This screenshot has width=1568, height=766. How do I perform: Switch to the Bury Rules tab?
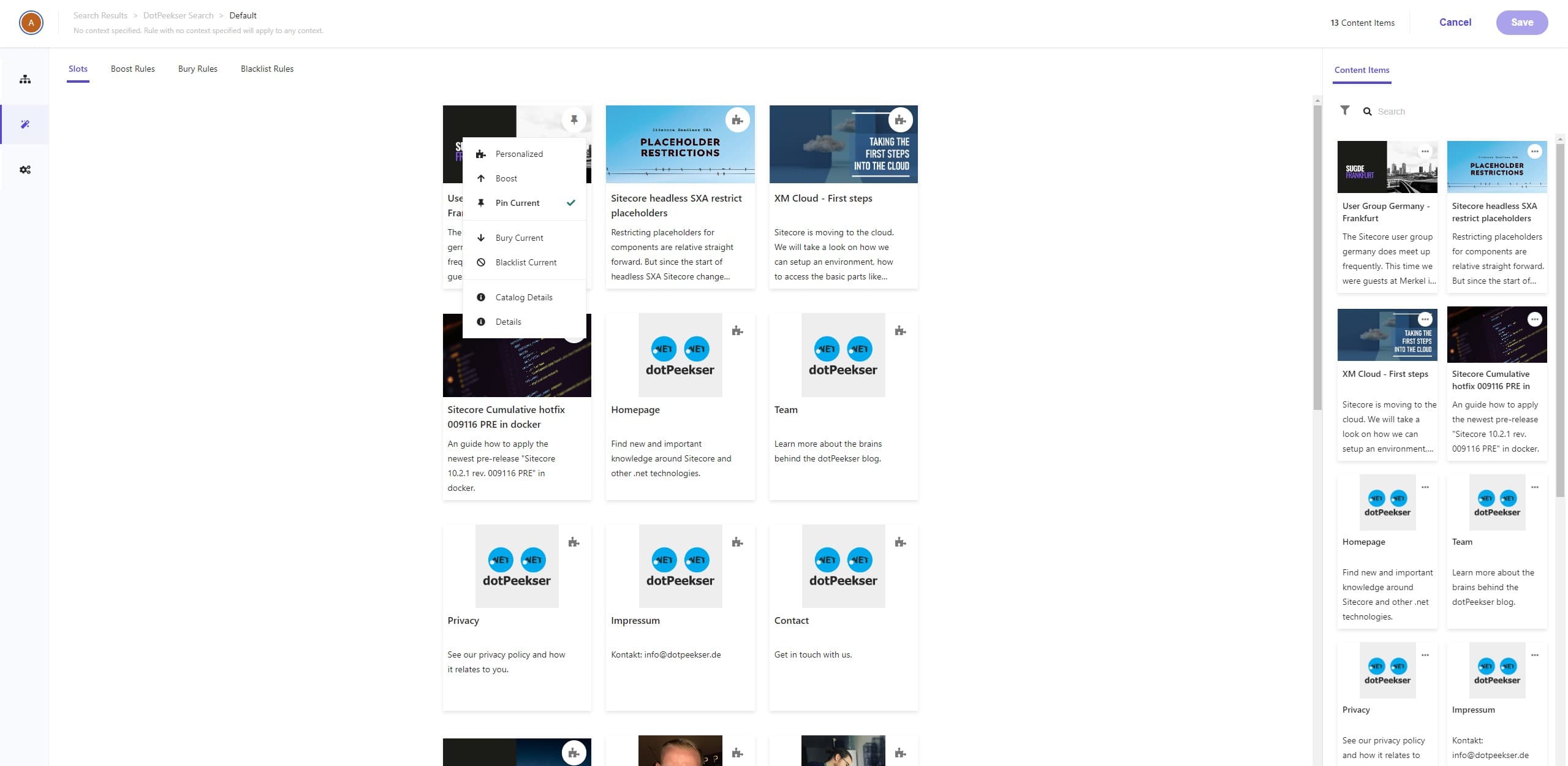tap(198, 69)
